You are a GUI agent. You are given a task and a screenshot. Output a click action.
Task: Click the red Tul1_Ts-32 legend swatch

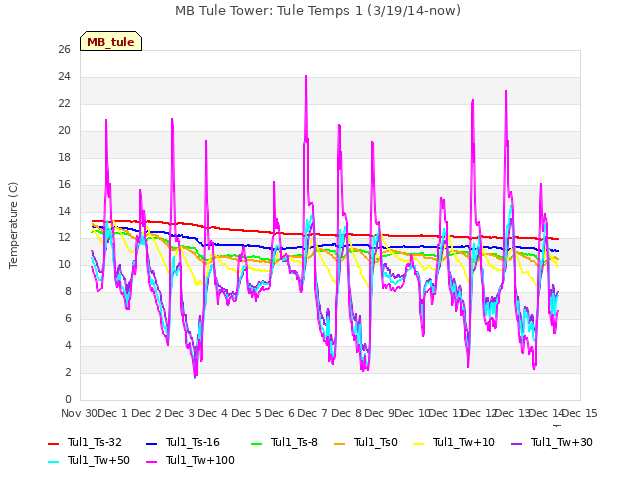click(x=53, y=443)
